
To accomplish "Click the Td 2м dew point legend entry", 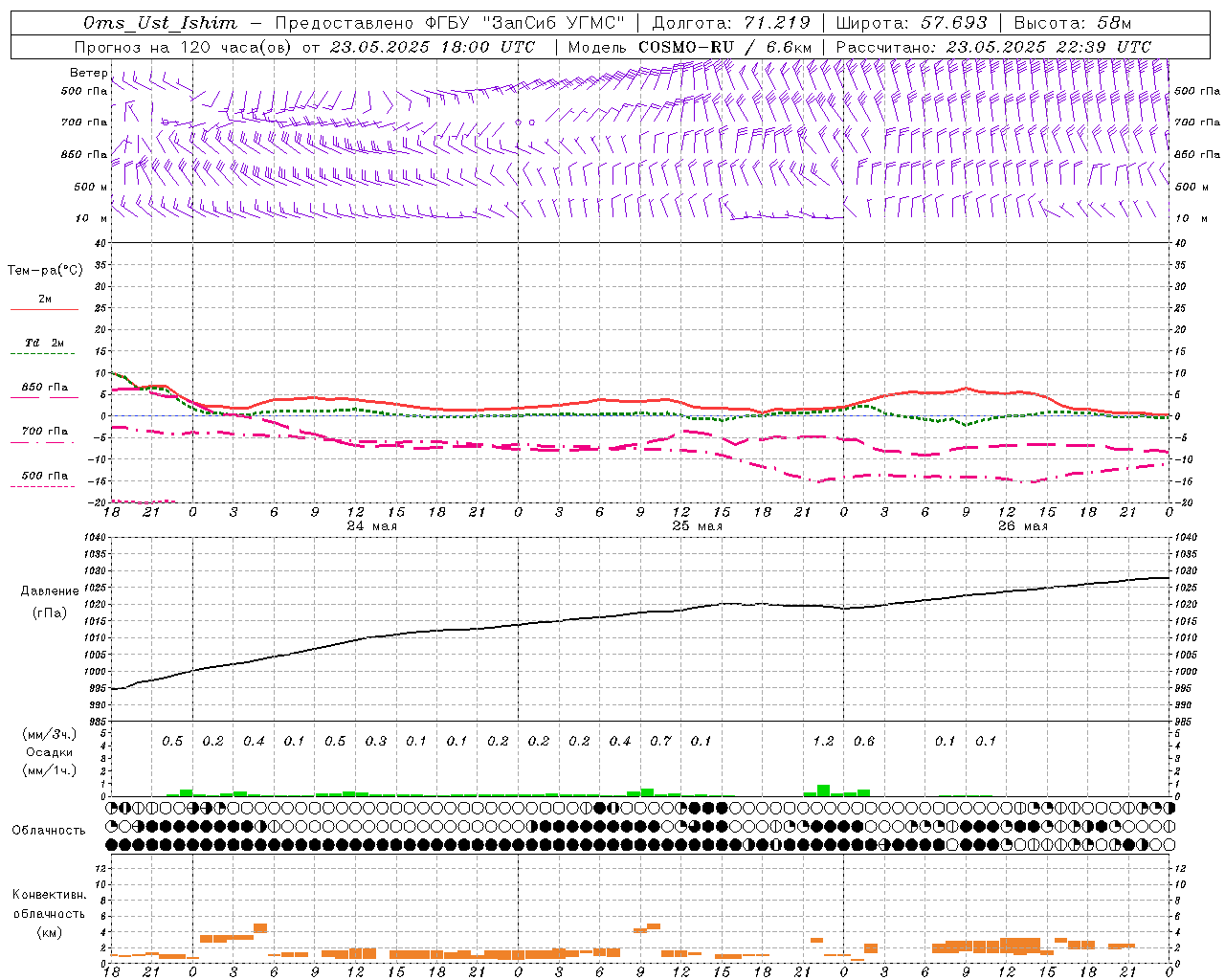I will (x=45, y=342).
